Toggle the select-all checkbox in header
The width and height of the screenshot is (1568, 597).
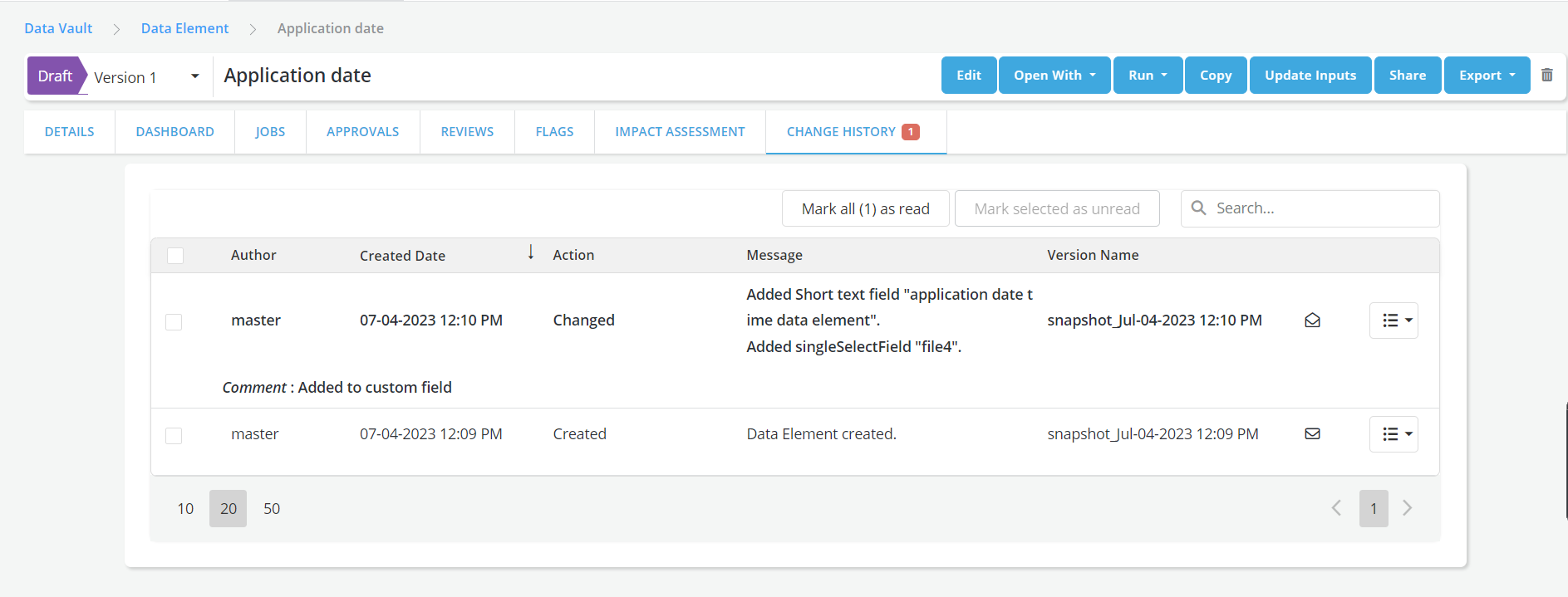click(175, 256)
